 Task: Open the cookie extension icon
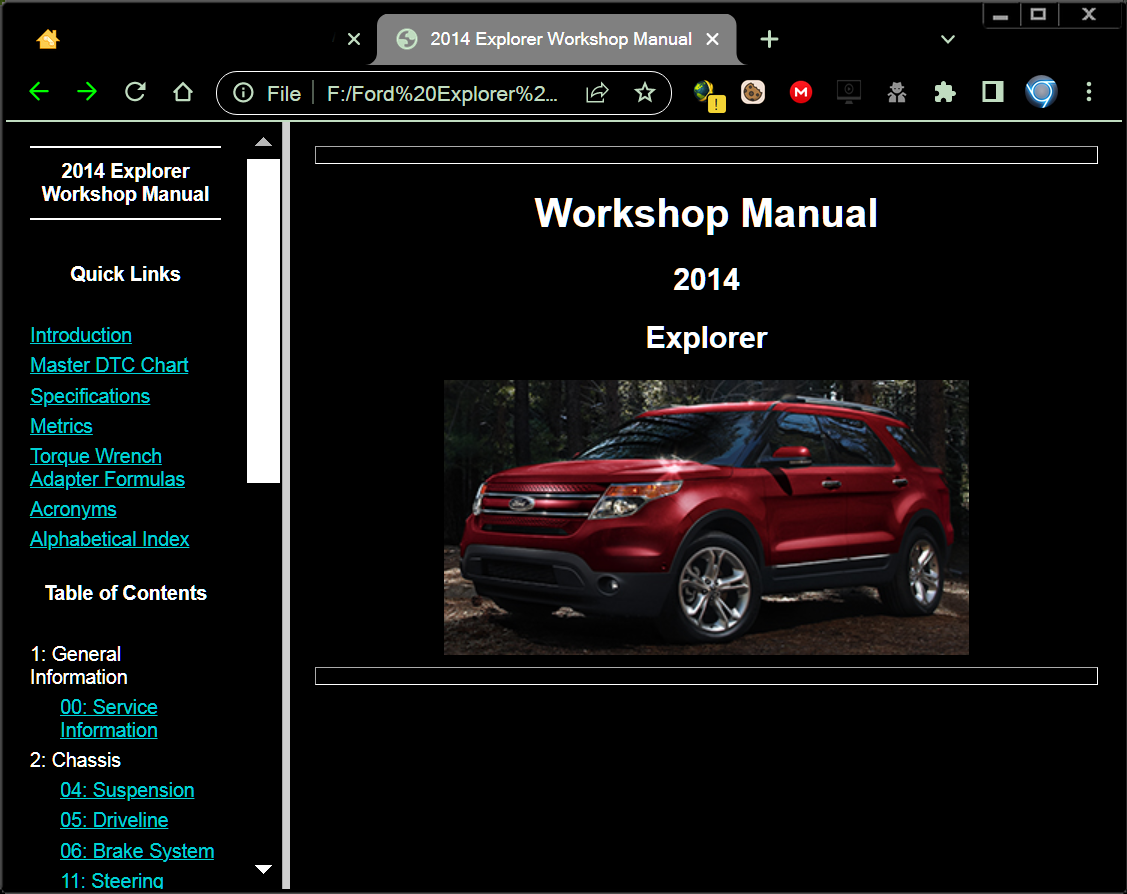[x=753, y=92]
